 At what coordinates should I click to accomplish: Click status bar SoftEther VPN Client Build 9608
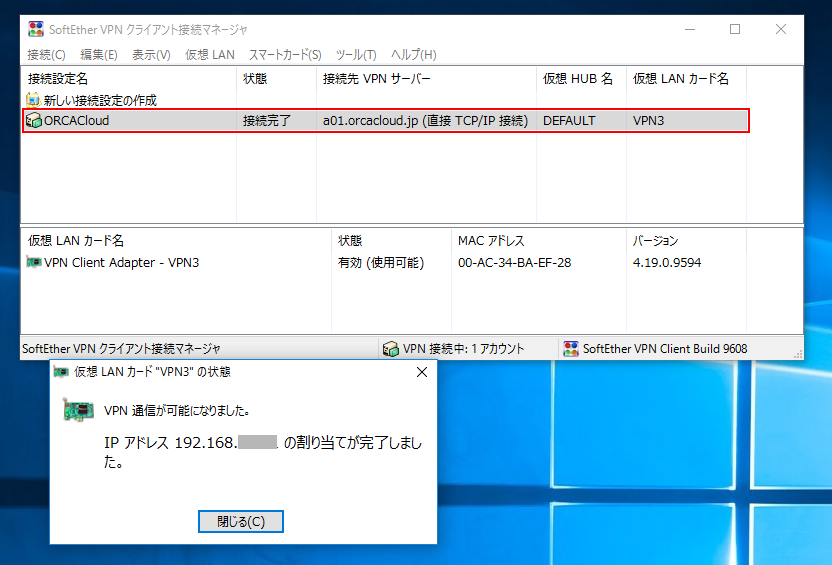tap(665, 349)
